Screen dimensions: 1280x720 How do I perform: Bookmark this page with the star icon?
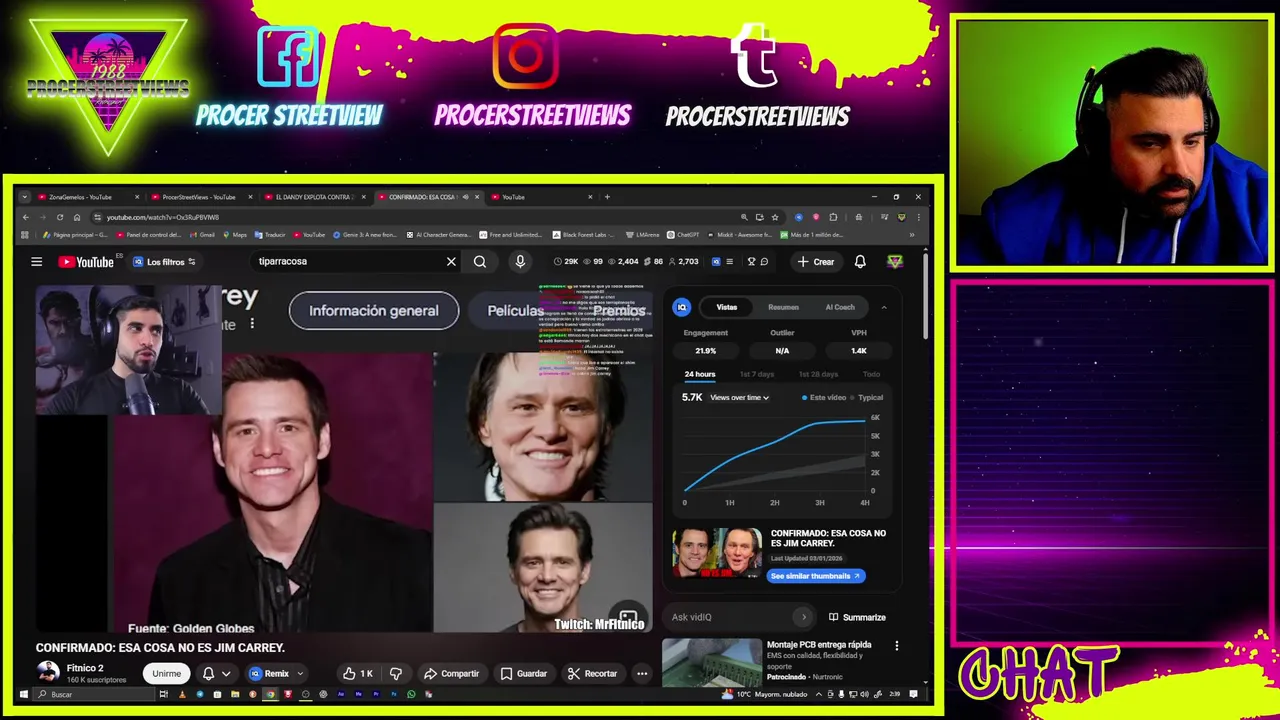click(775, 217)
